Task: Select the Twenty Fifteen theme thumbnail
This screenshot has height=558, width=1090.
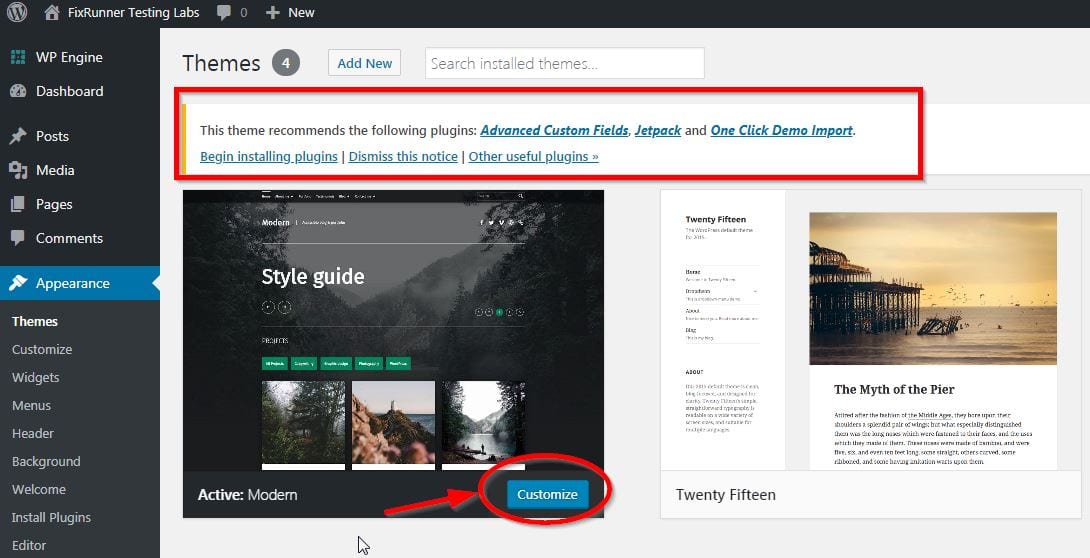Action: [x=870, y=330]
